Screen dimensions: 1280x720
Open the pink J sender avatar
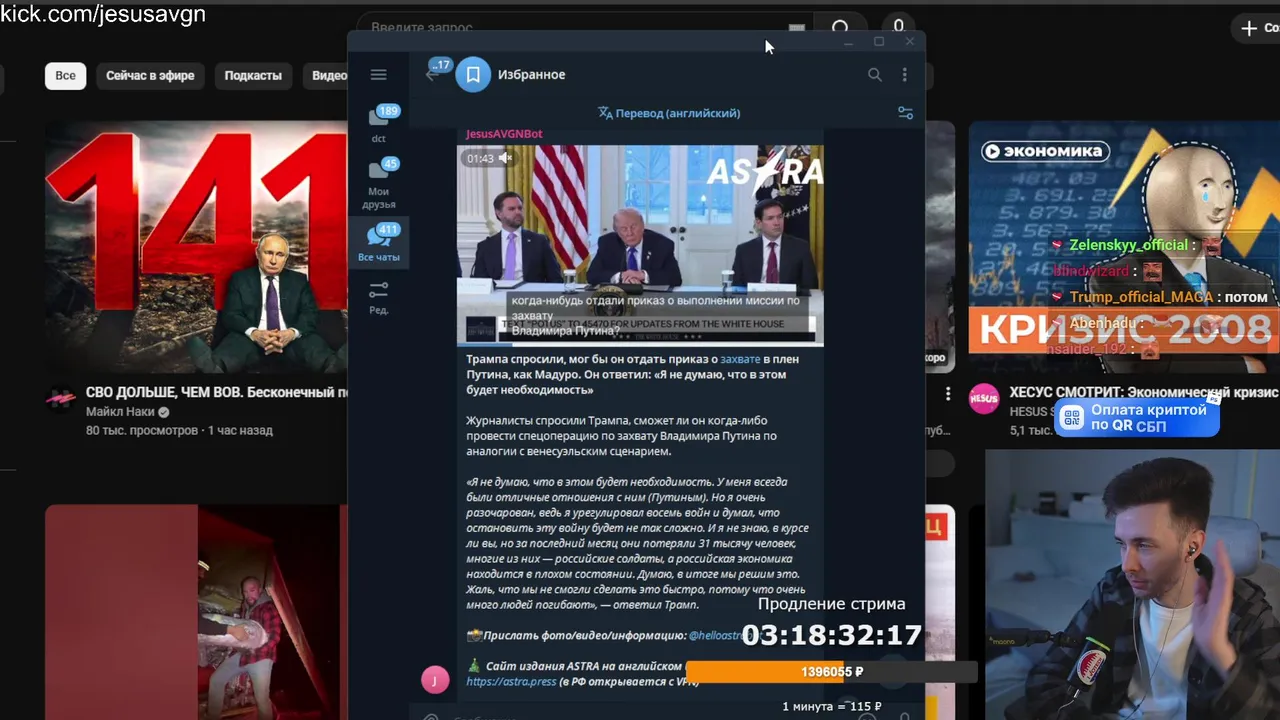[435, 680]
